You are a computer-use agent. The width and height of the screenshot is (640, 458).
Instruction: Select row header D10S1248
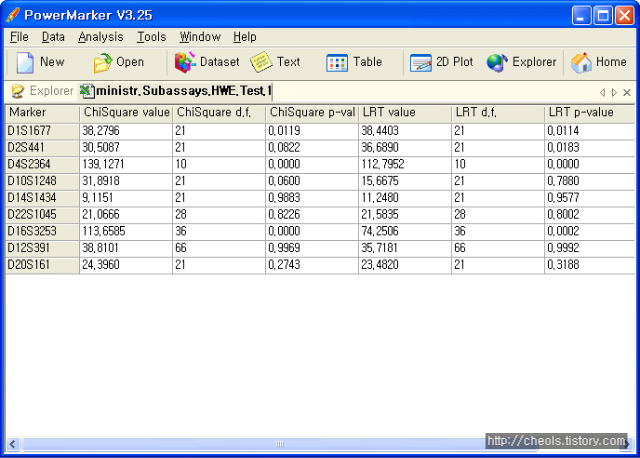[x=42, y=181]
